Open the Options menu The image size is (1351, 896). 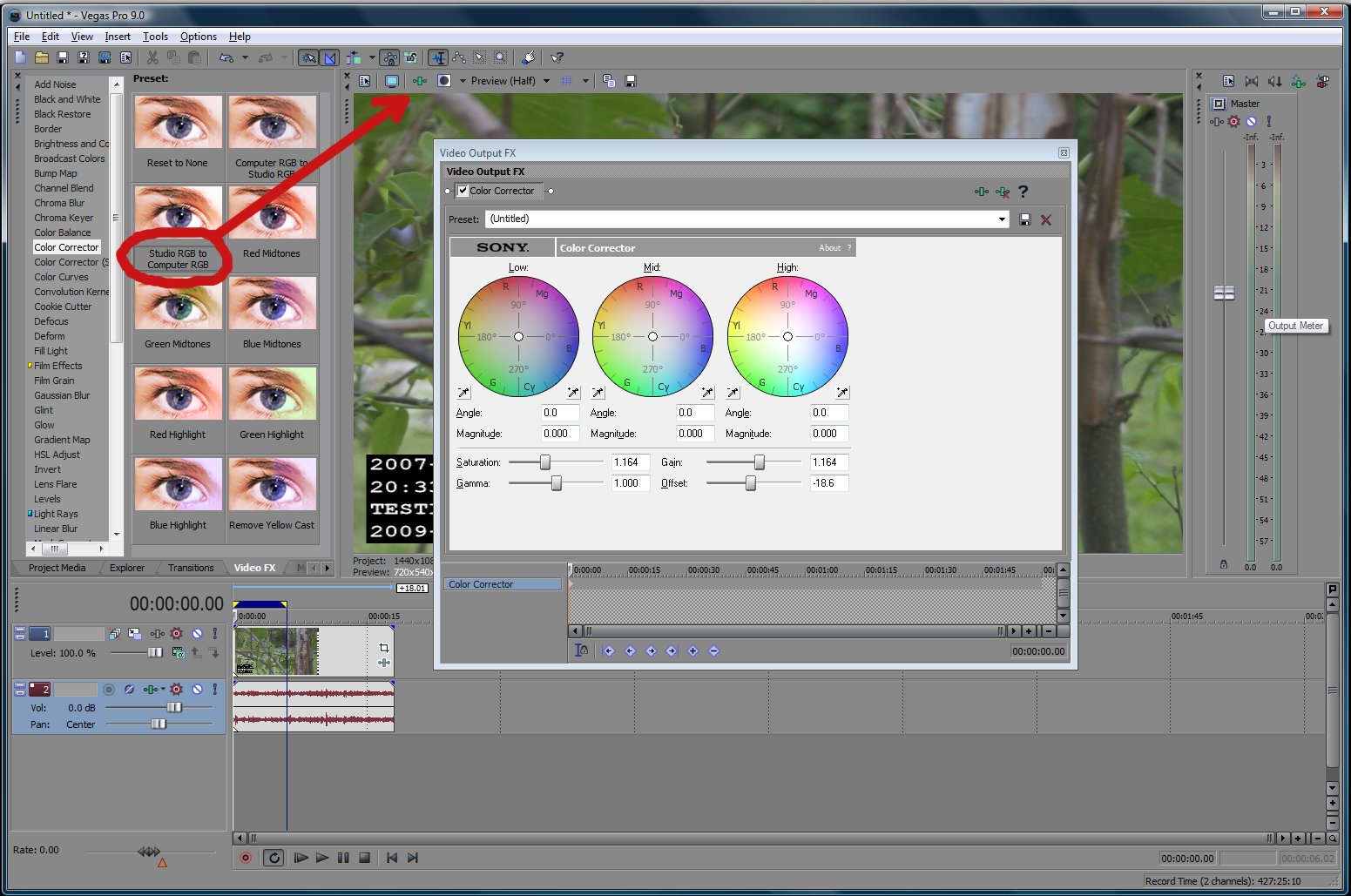[x=199, y=37]
